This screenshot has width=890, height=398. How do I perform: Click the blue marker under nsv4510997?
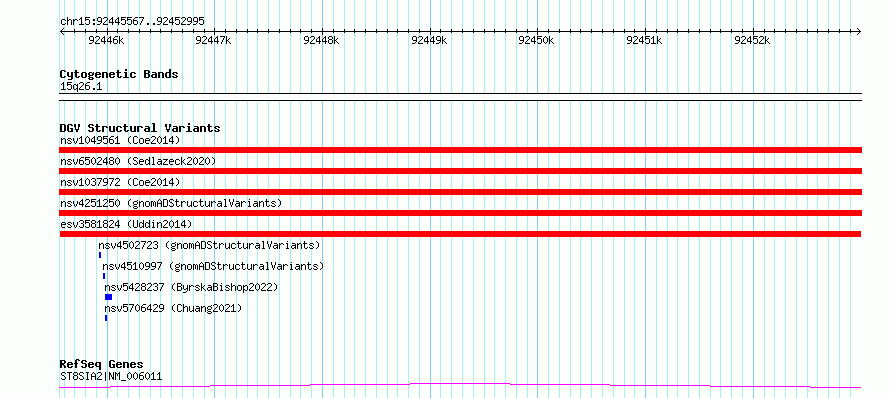104,276
